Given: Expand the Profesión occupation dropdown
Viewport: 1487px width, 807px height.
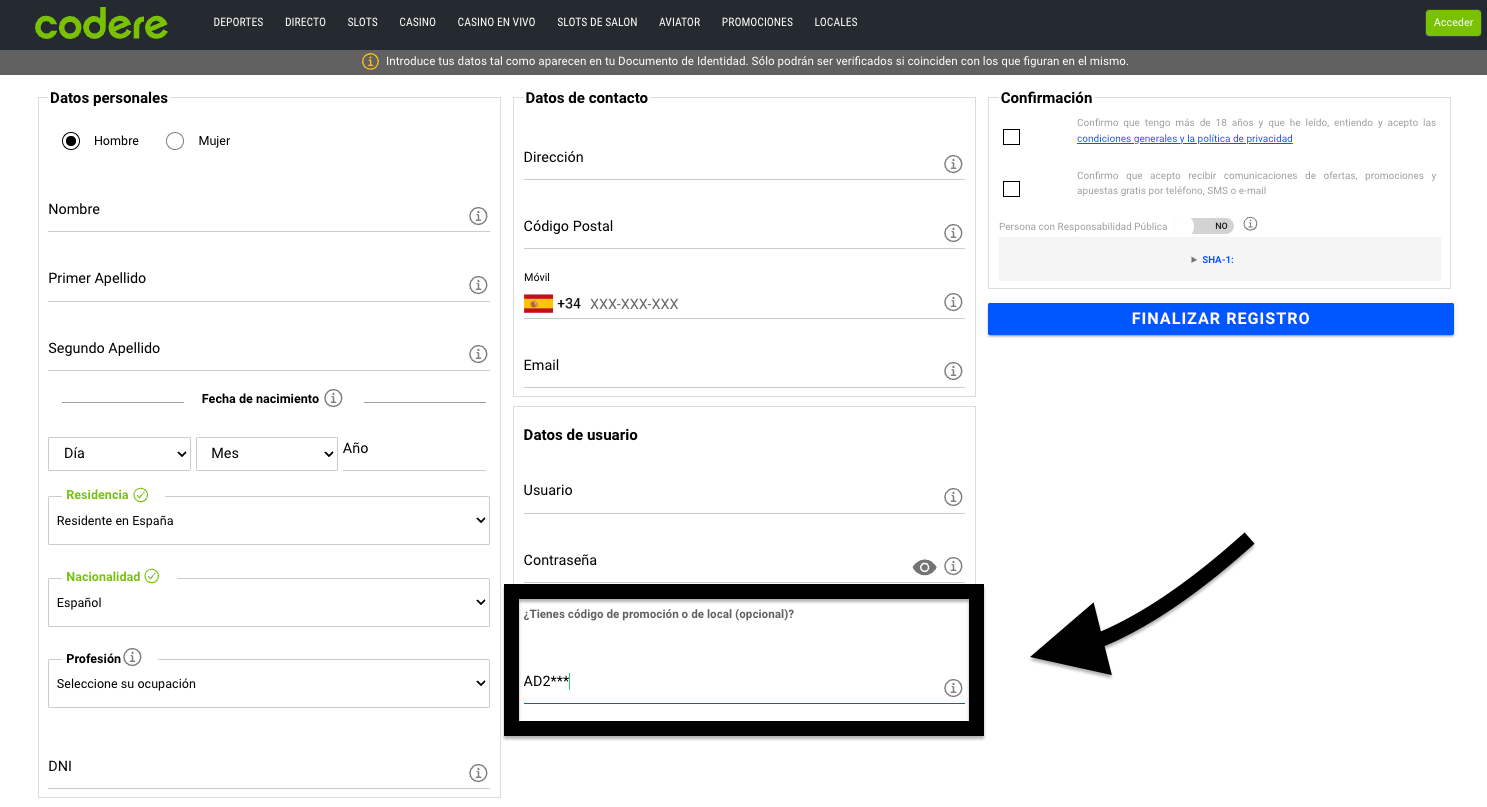Looking at the screenshot, I should 268,684.
